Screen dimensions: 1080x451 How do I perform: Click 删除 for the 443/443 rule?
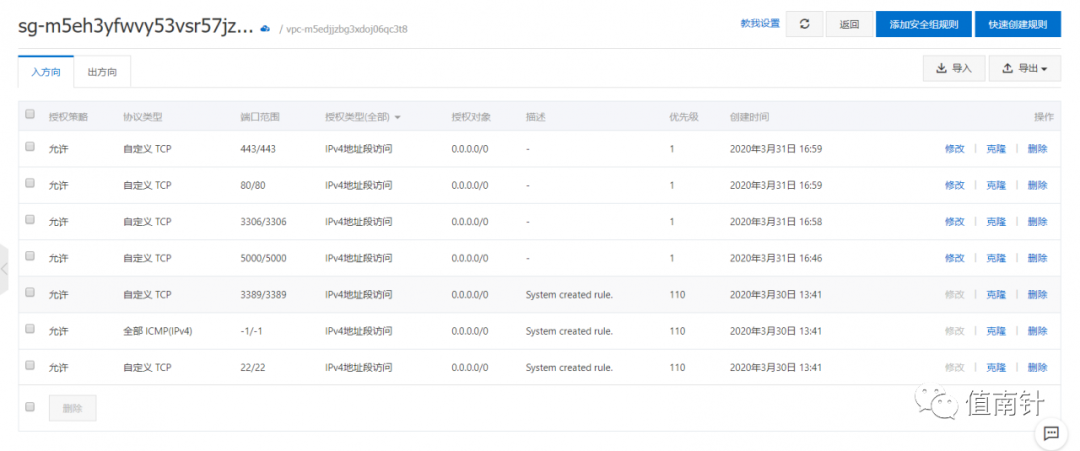pos(1037,149)
